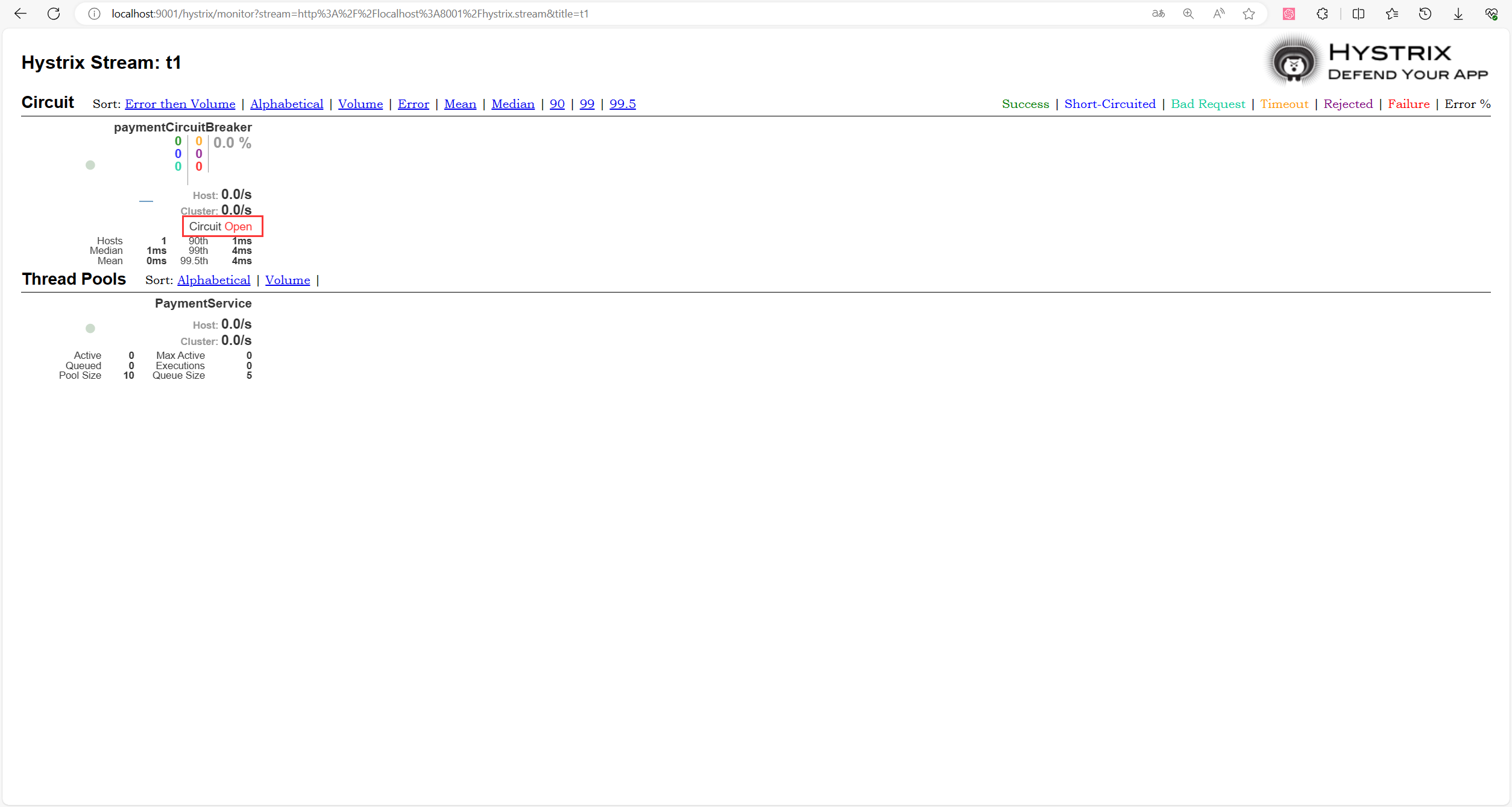Sort circuits by Median
This screenshot has width=1512, height=807.
[513, 104]
